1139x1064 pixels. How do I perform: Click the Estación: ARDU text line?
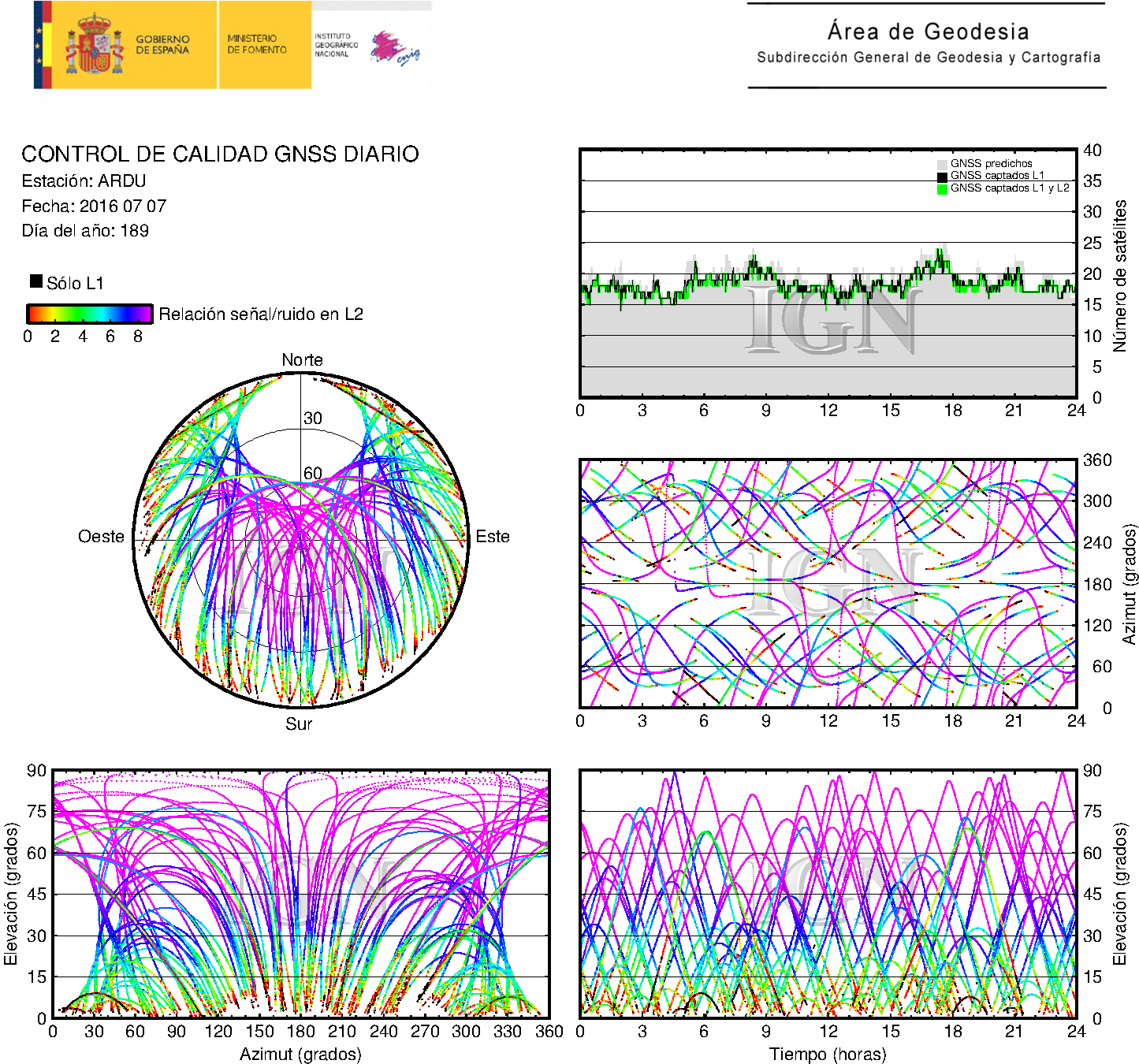(x=84, y=181)
